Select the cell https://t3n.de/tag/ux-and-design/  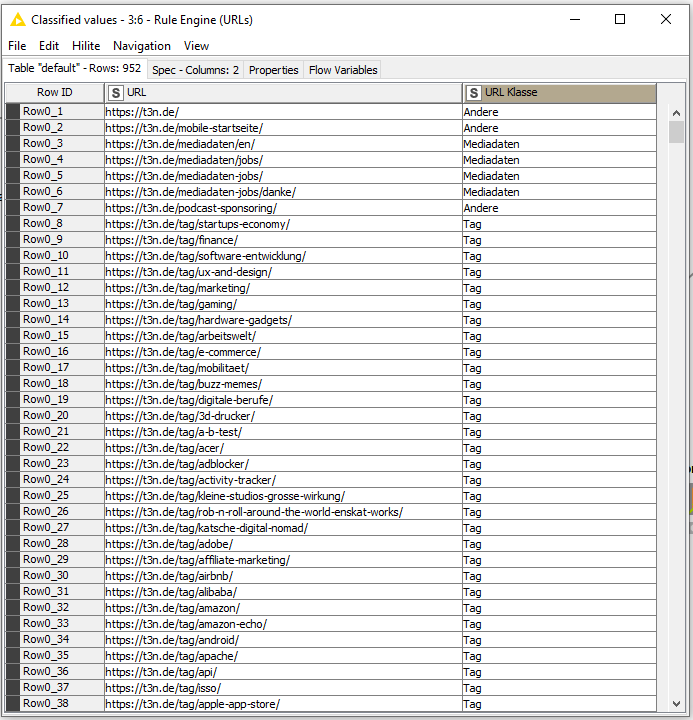(x=283, y=272)
